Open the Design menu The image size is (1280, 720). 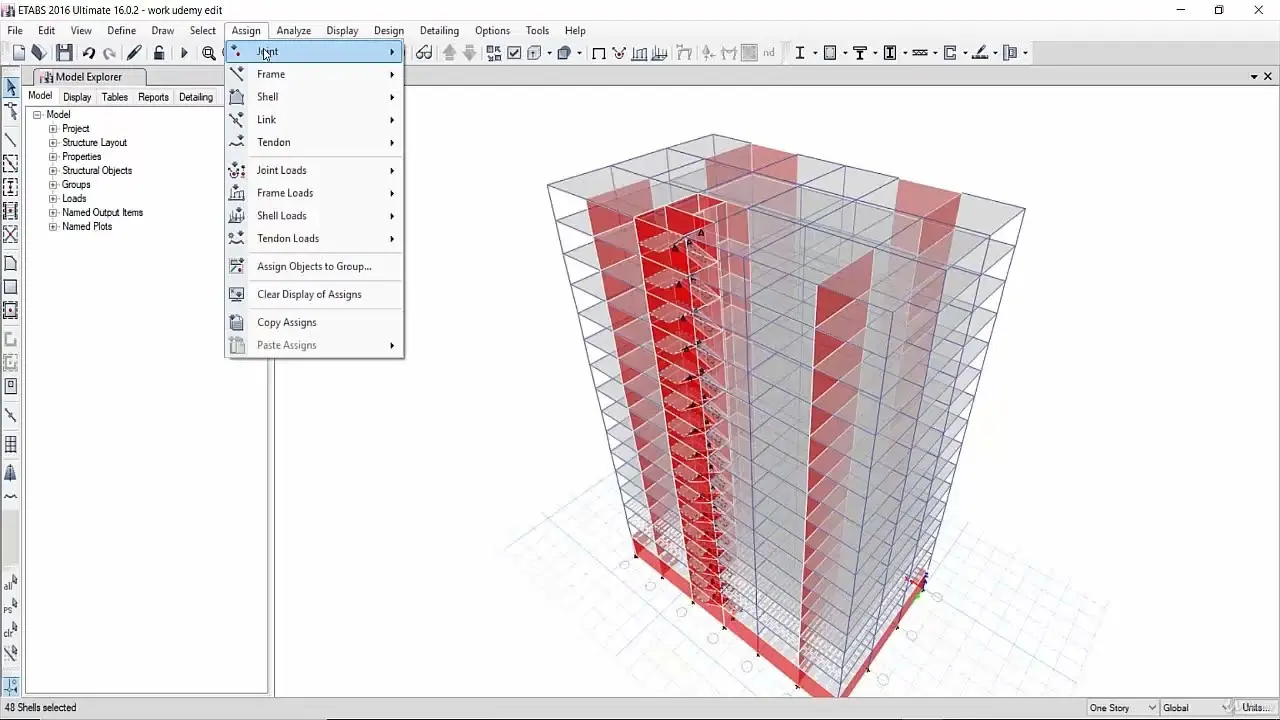[389, 31]
